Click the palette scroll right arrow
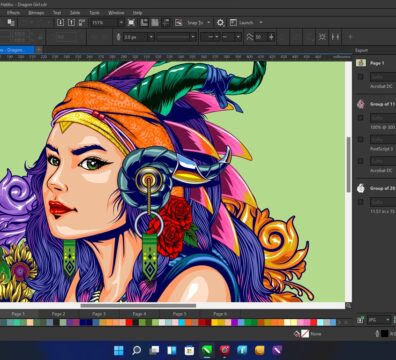Image resolution: width=396 pixels, height=360 pixels. point(340,322)
